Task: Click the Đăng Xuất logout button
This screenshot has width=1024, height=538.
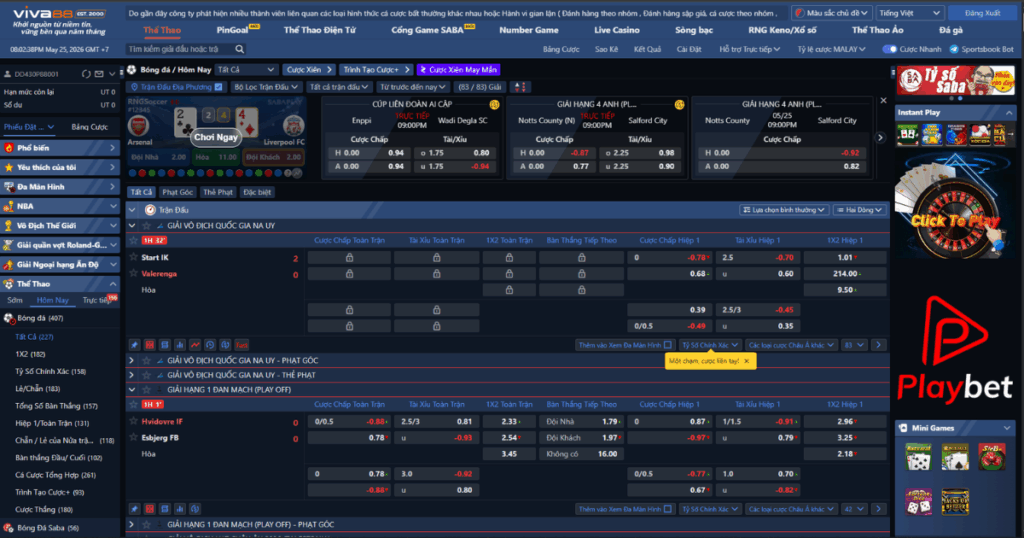Action: tap(982, 12)
